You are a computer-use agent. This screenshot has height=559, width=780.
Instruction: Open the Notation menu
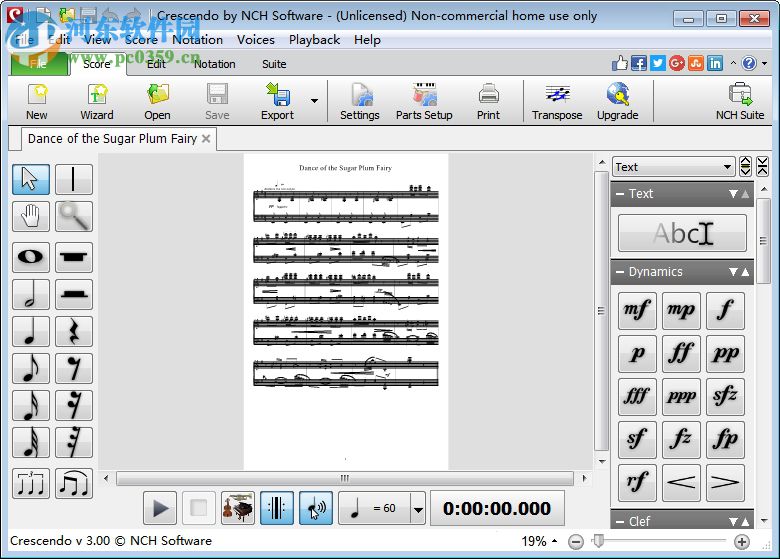click(x=197, y=40)
